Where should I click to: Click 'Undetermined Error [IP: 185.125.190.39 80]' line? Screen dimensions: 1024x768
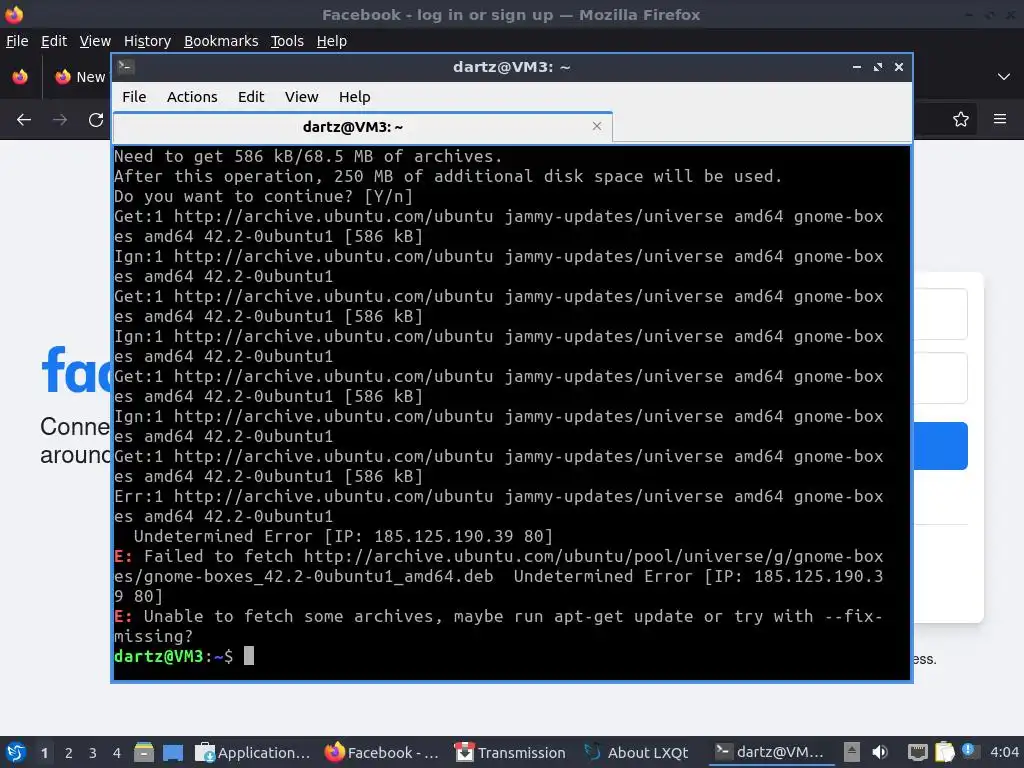(x=343, y=536)
